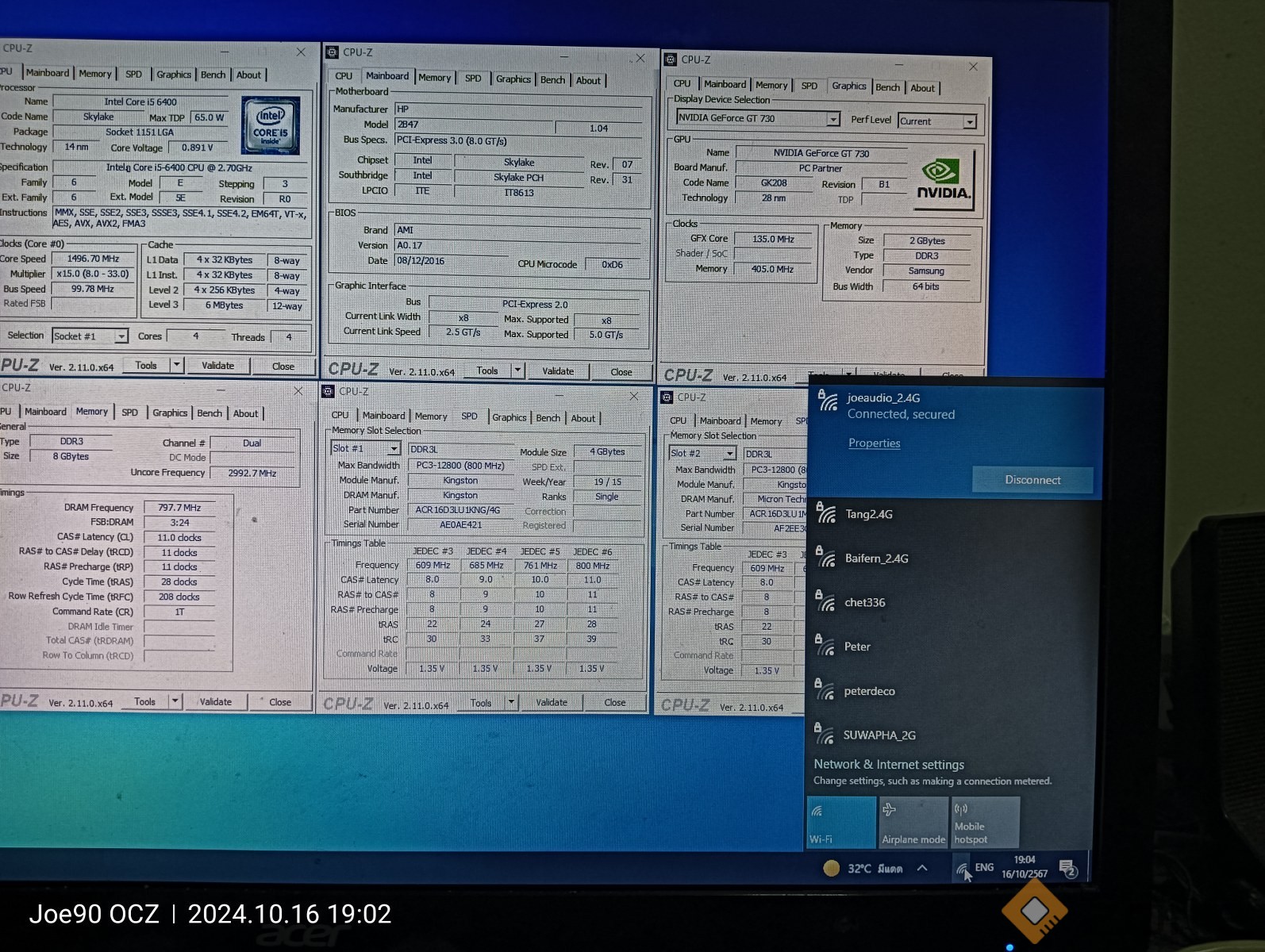The width and height of the screenshot is (1265, 952).
Task: Click Disconnect for joeaudio_2.4G
Action: pos(1032,480)
